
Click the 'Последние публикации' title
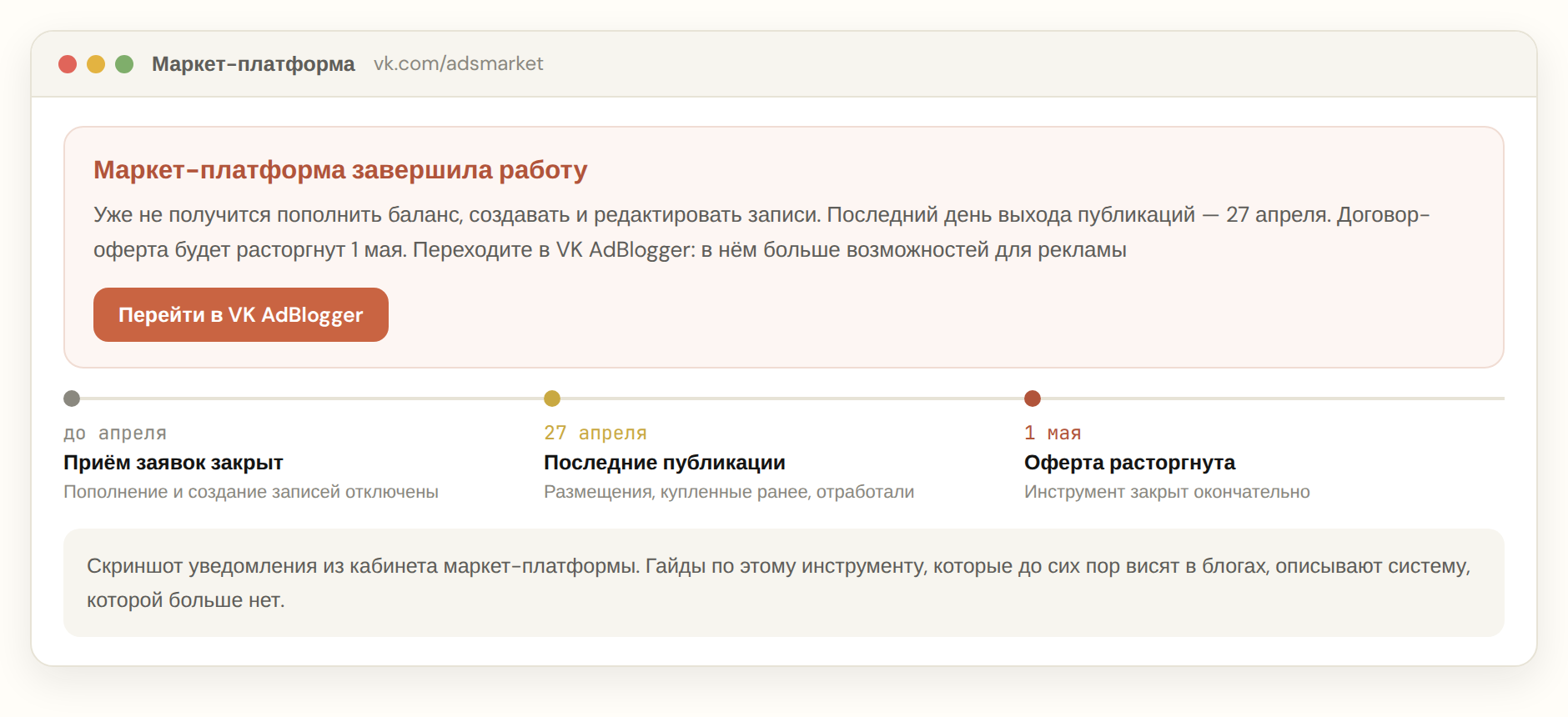(x=665, y=463)
